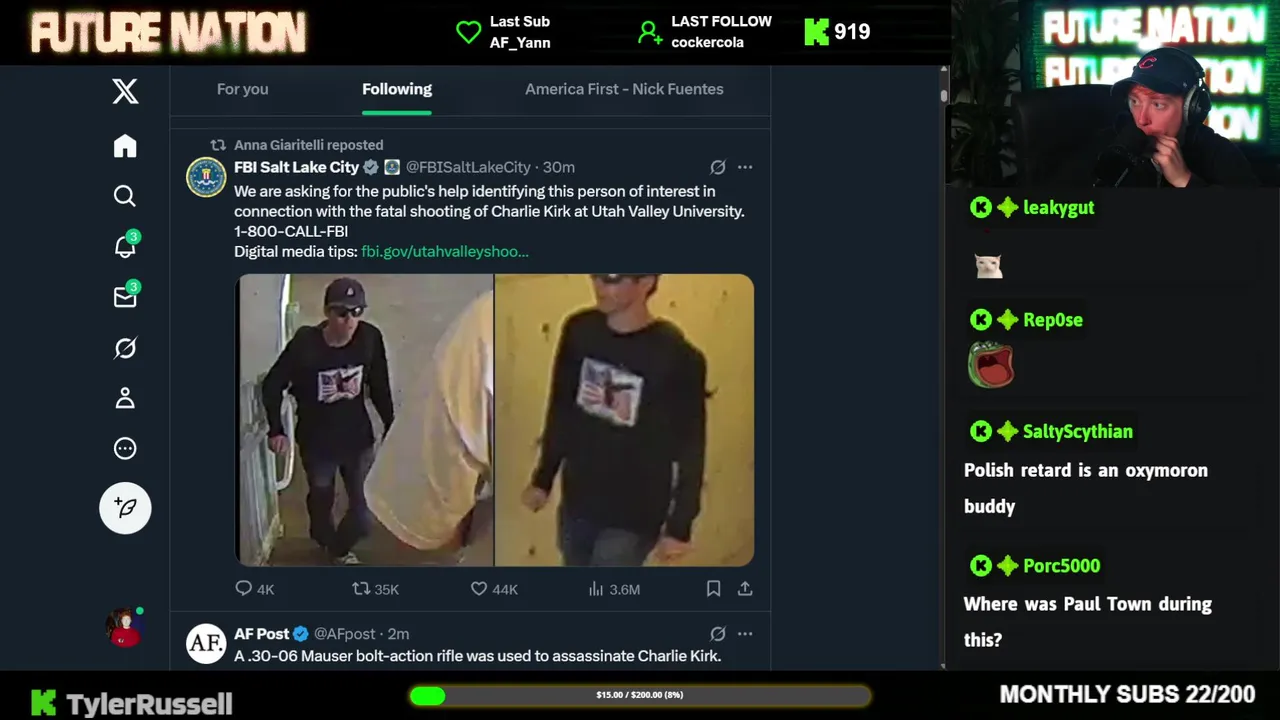Click Rep0se username in chat
The height and width of the screenshot is (720, 1280).
tap(1053, 320)
